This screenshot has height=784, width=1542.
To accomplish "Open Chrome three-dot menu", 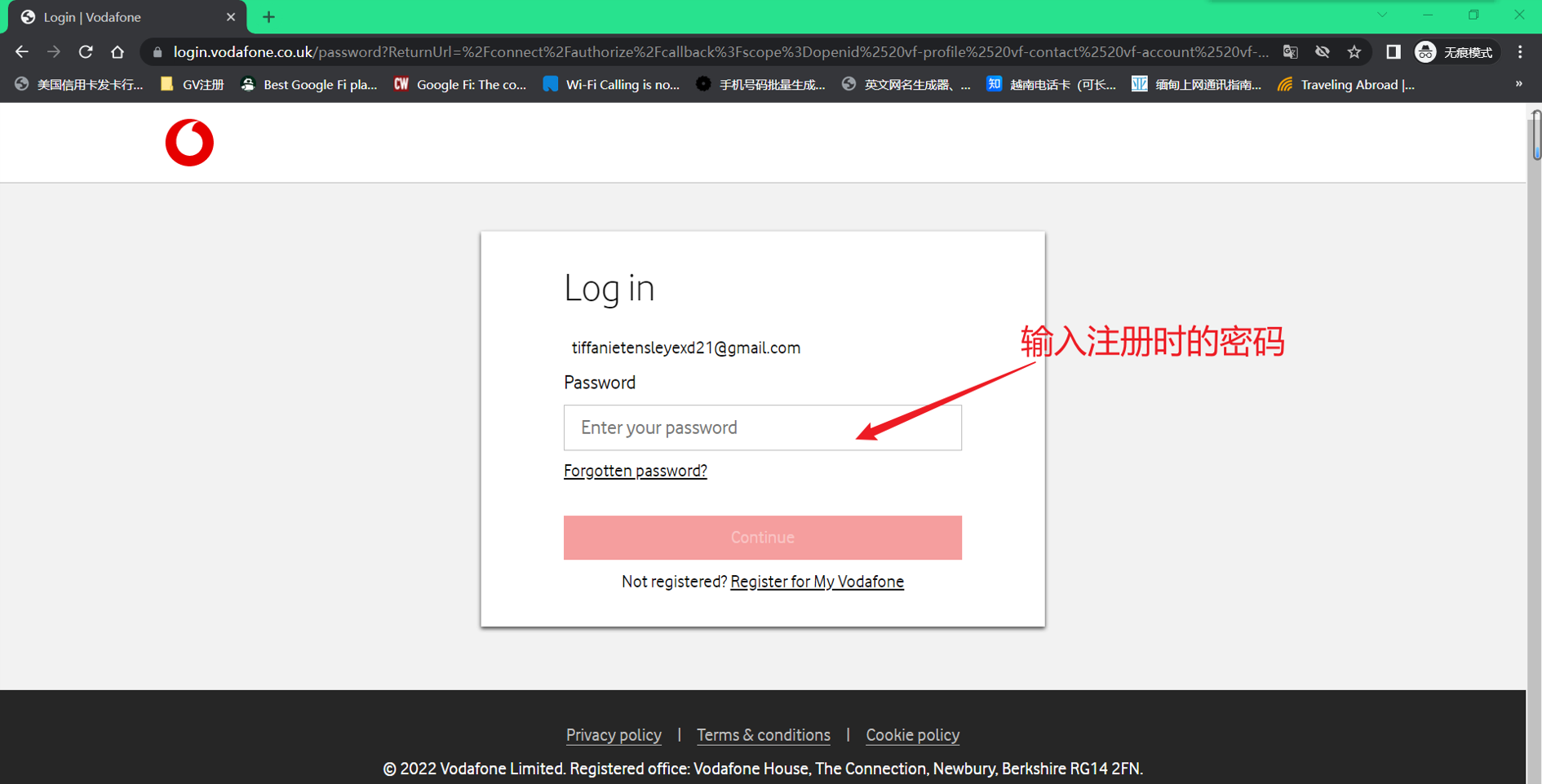I will click(1520, 52).
